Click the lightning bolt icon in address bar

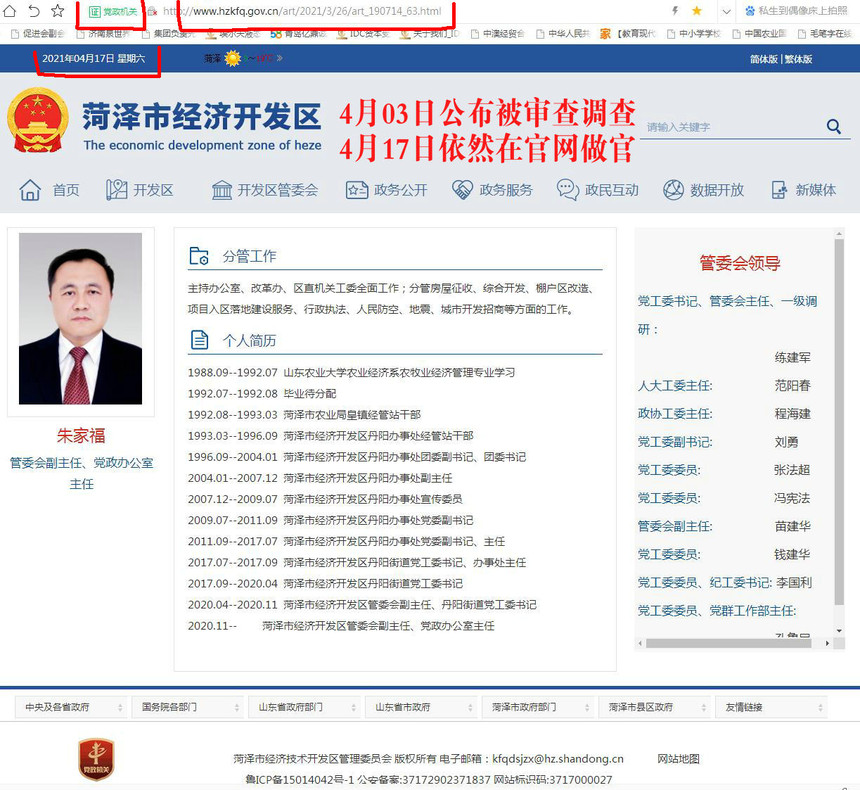(675, 10)
